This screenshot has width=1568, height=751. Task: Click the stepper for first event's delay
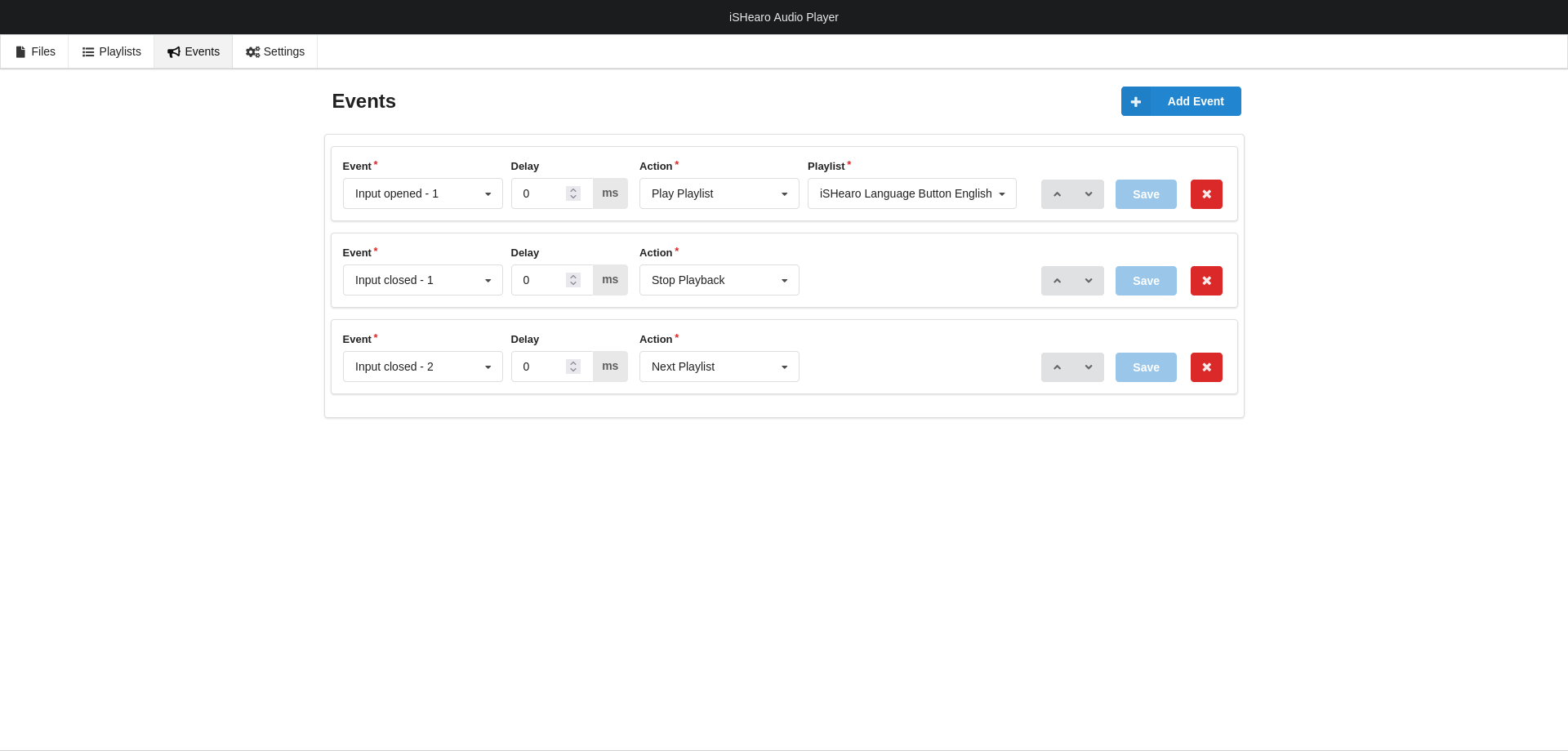(573, 193)
